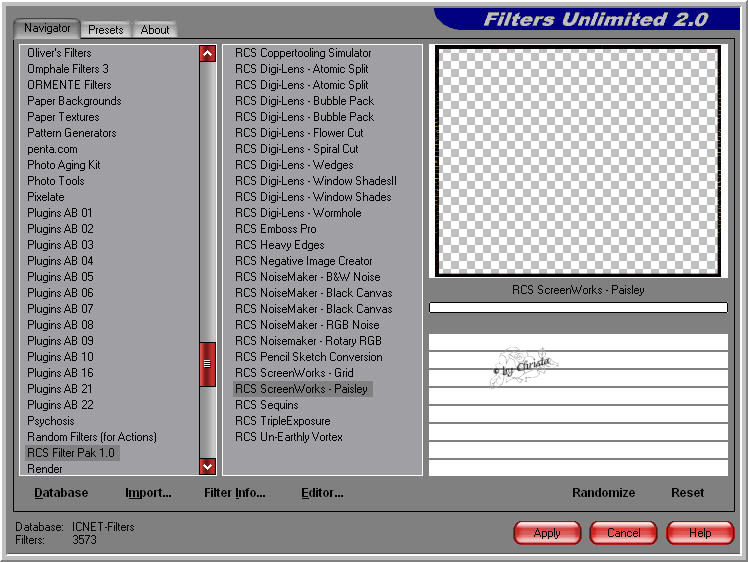Choose RCS Coppertooling Simulator filter

[x=303, y=53]
